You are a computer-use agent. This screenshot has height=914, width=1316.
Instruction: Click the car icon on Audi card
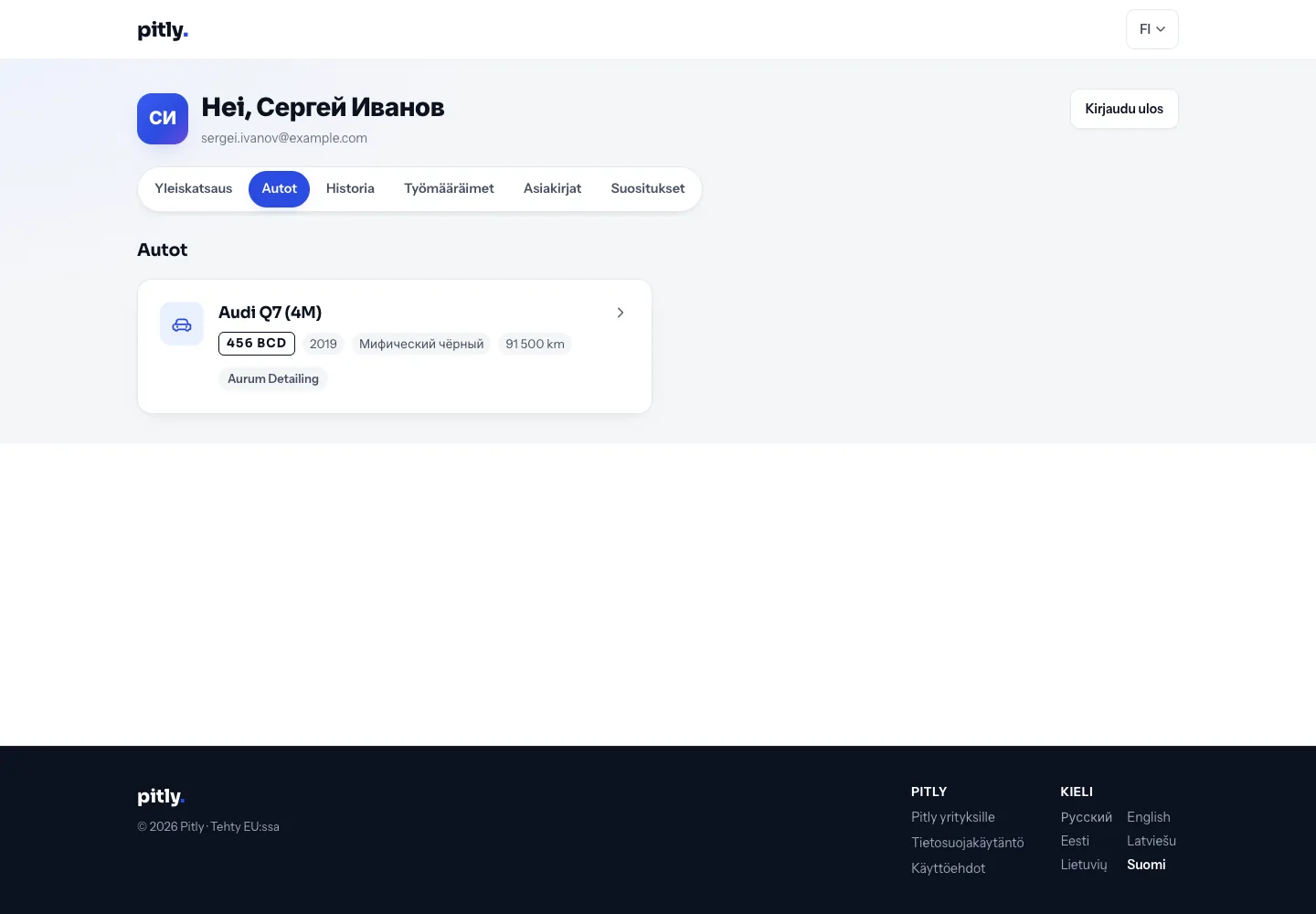click(x=182, y=324)
